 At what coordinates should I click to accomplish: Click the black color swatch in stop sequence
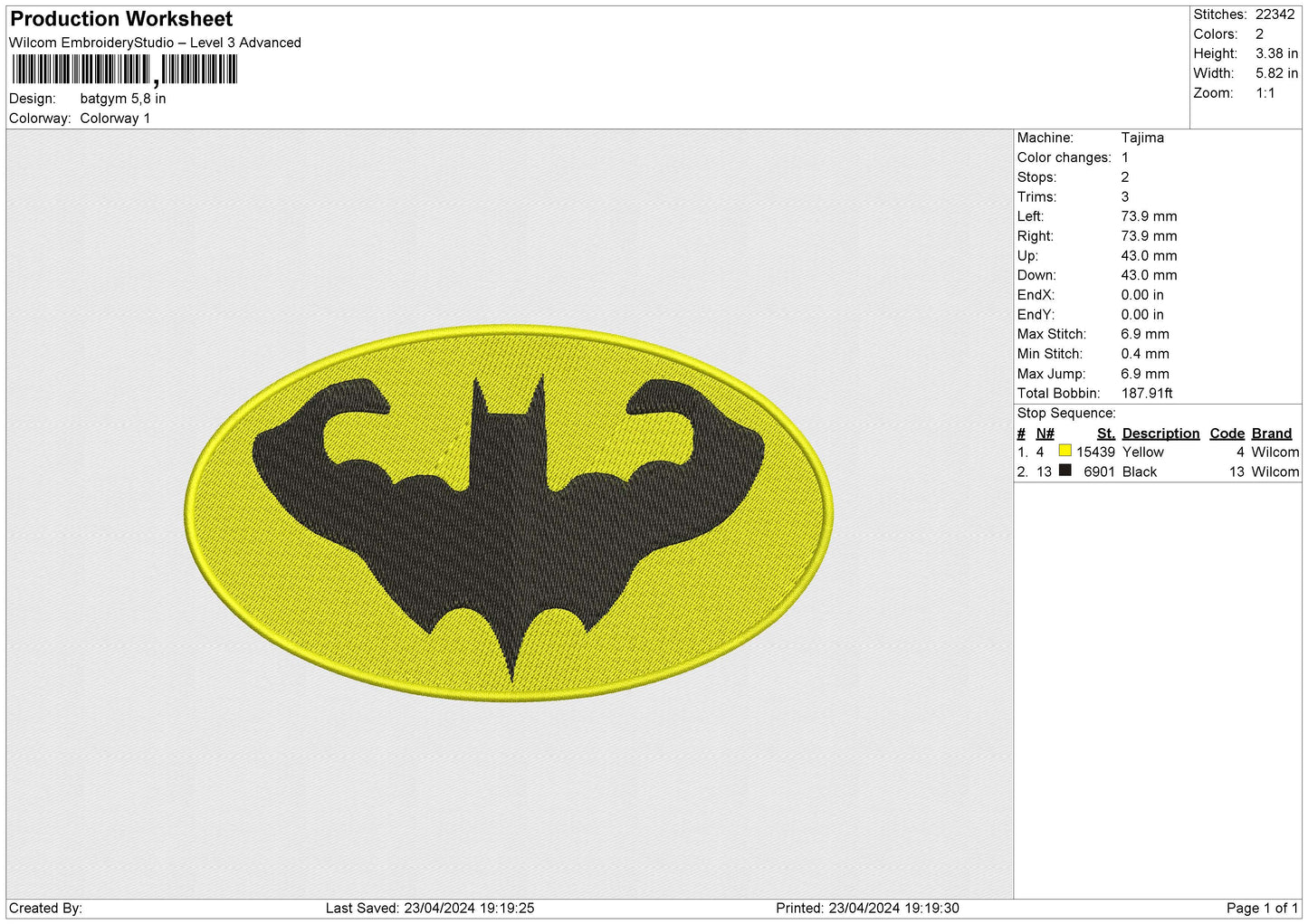point(1065,471)
